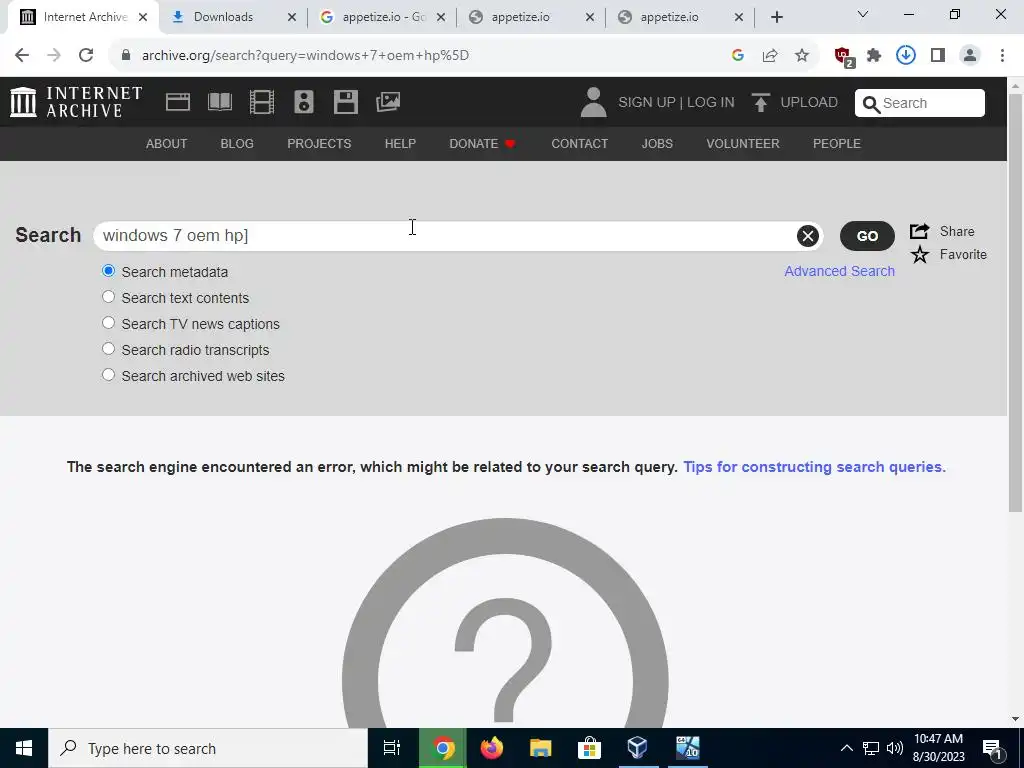This screenshot has height=768, width=1024.
Task: Open the JOBS menu item
Action: click(x=657, y=144)
